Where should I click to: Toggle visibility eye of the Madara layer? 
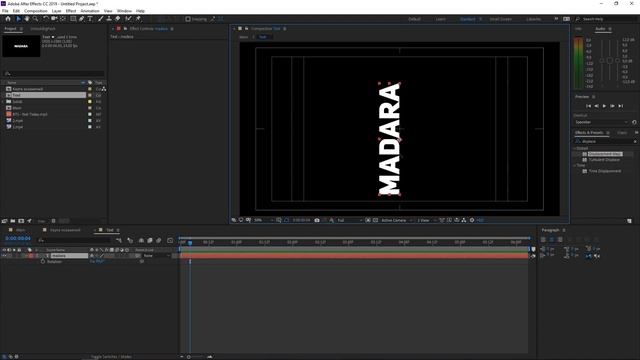[x=4, y=256]
